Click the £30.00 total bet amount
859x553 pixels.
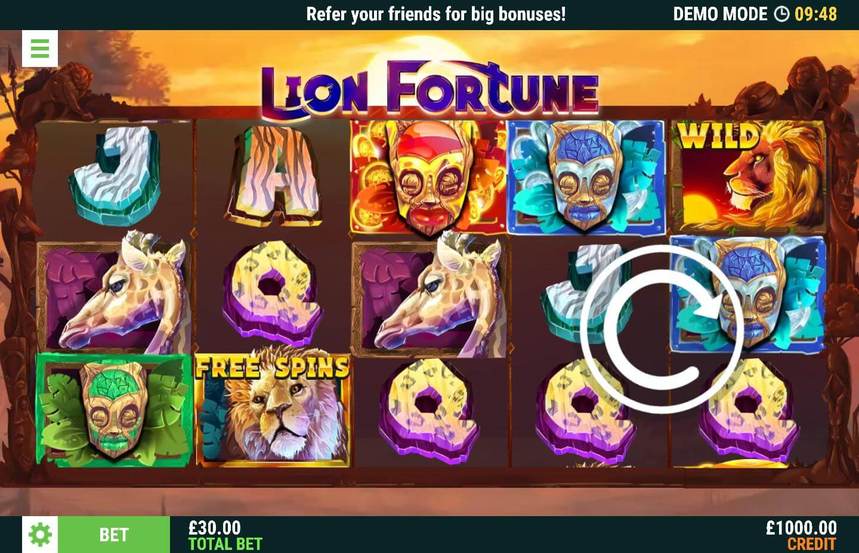coord(215,528)
